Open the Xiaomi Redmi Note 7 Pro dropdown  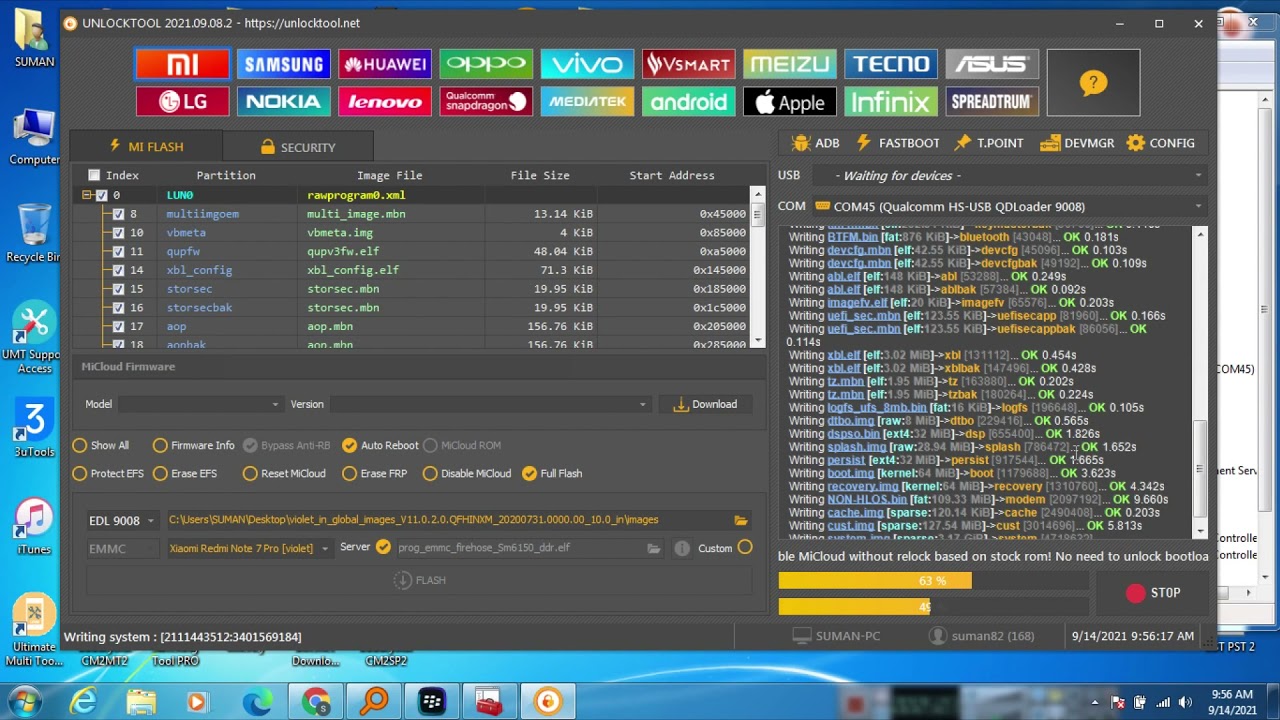(247, 548)
